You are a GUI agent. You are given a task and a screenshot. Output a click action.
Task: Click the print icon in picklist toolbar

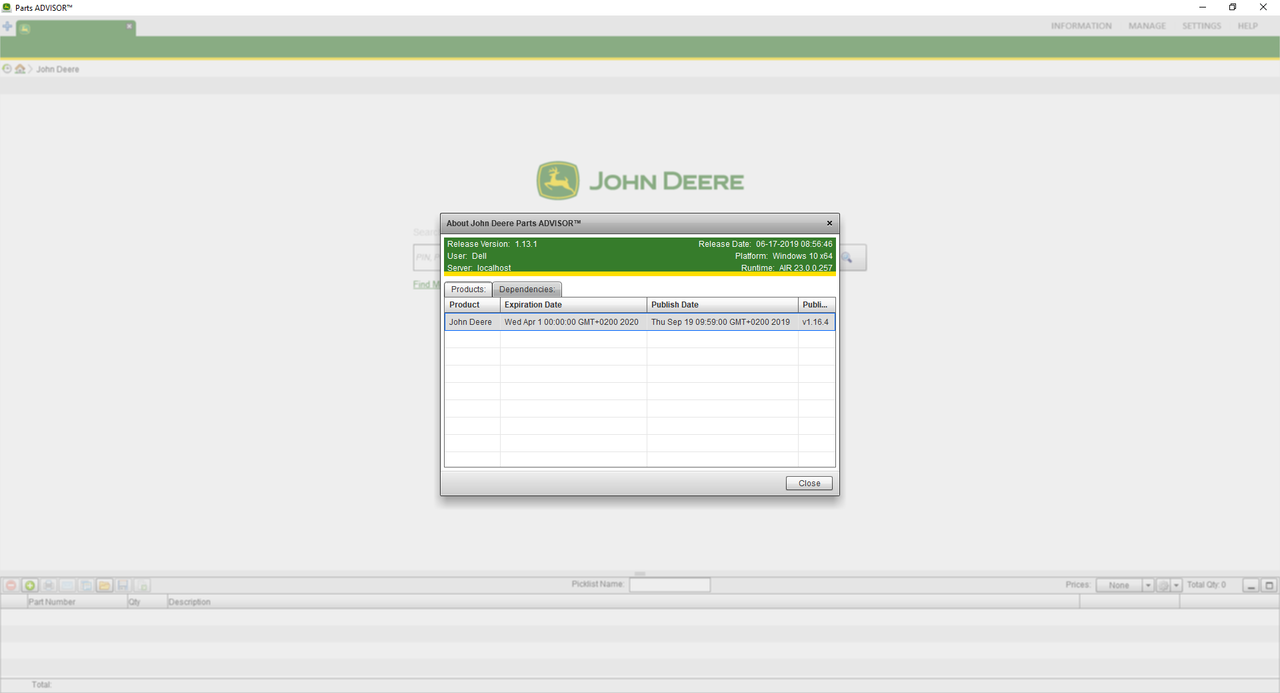(x=48, y=585)
